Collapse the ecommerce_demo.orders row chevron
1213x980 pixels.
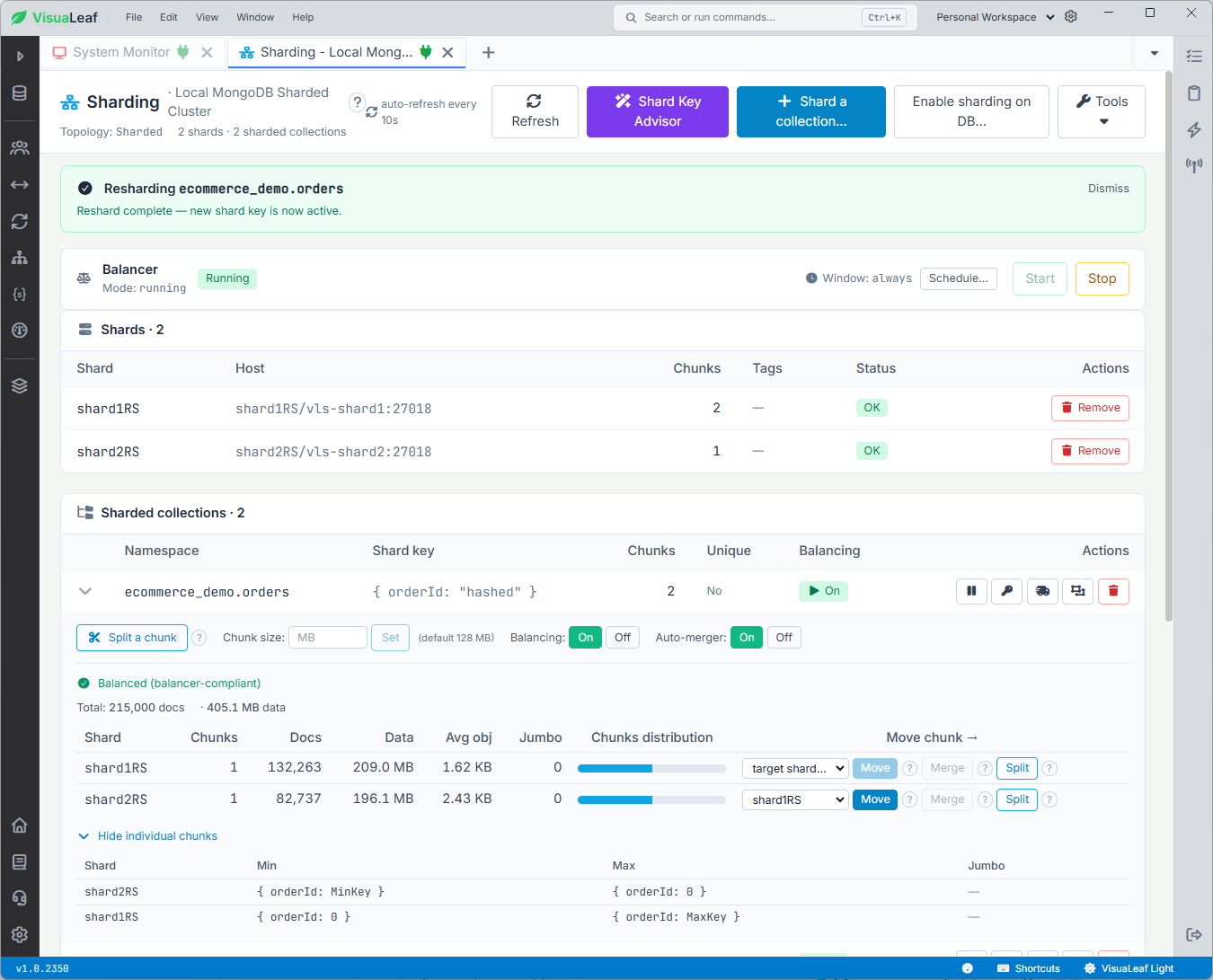85,591
